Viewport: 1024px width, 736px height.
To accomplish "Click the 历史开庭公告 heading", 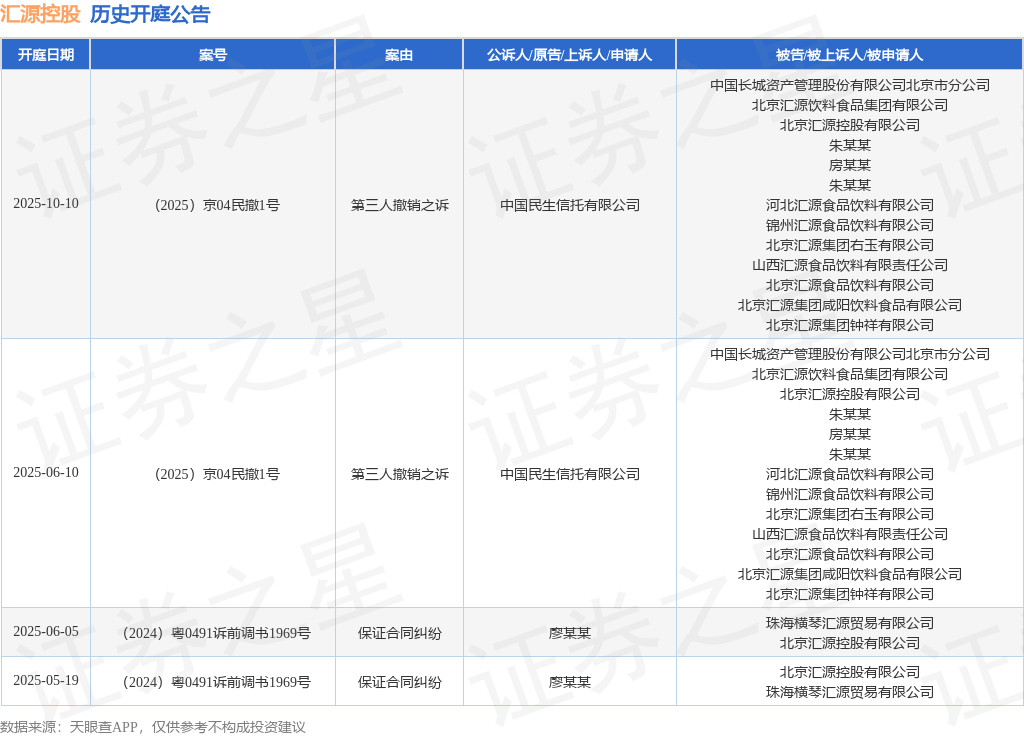I will [150, 14].
